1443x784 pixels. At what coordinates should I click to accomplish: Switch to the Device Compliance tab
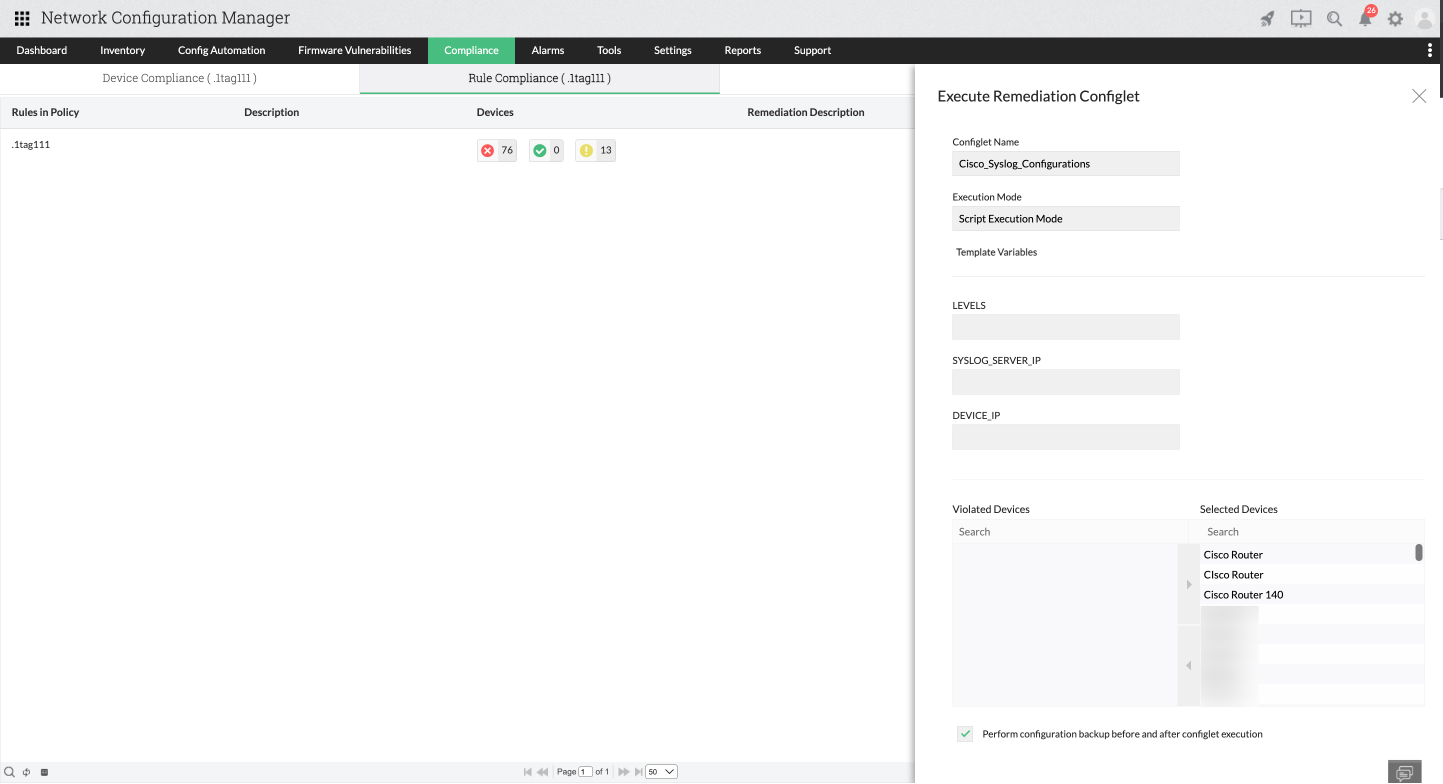point(179,77)
